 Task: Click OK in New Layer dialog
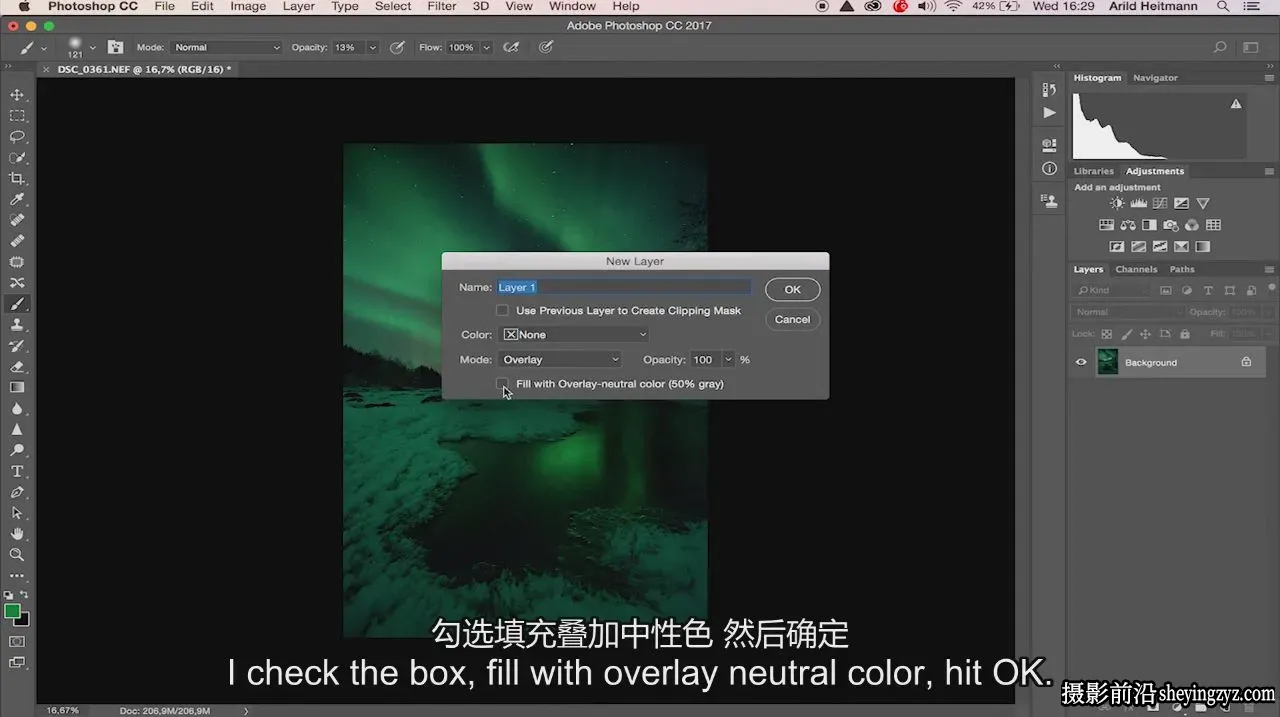(x=793, y=289)
